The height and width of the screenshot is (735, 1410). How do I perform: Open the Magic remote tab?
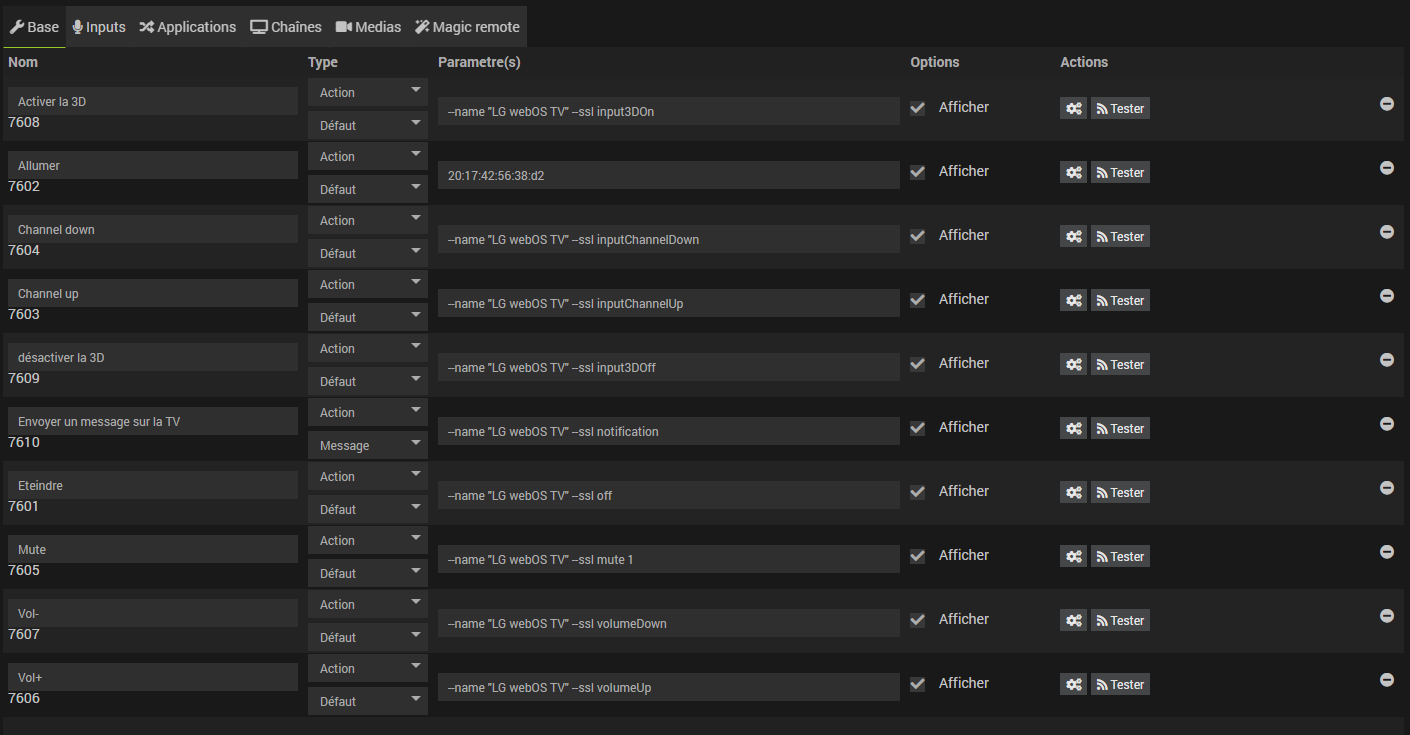(x=467, y=27)
